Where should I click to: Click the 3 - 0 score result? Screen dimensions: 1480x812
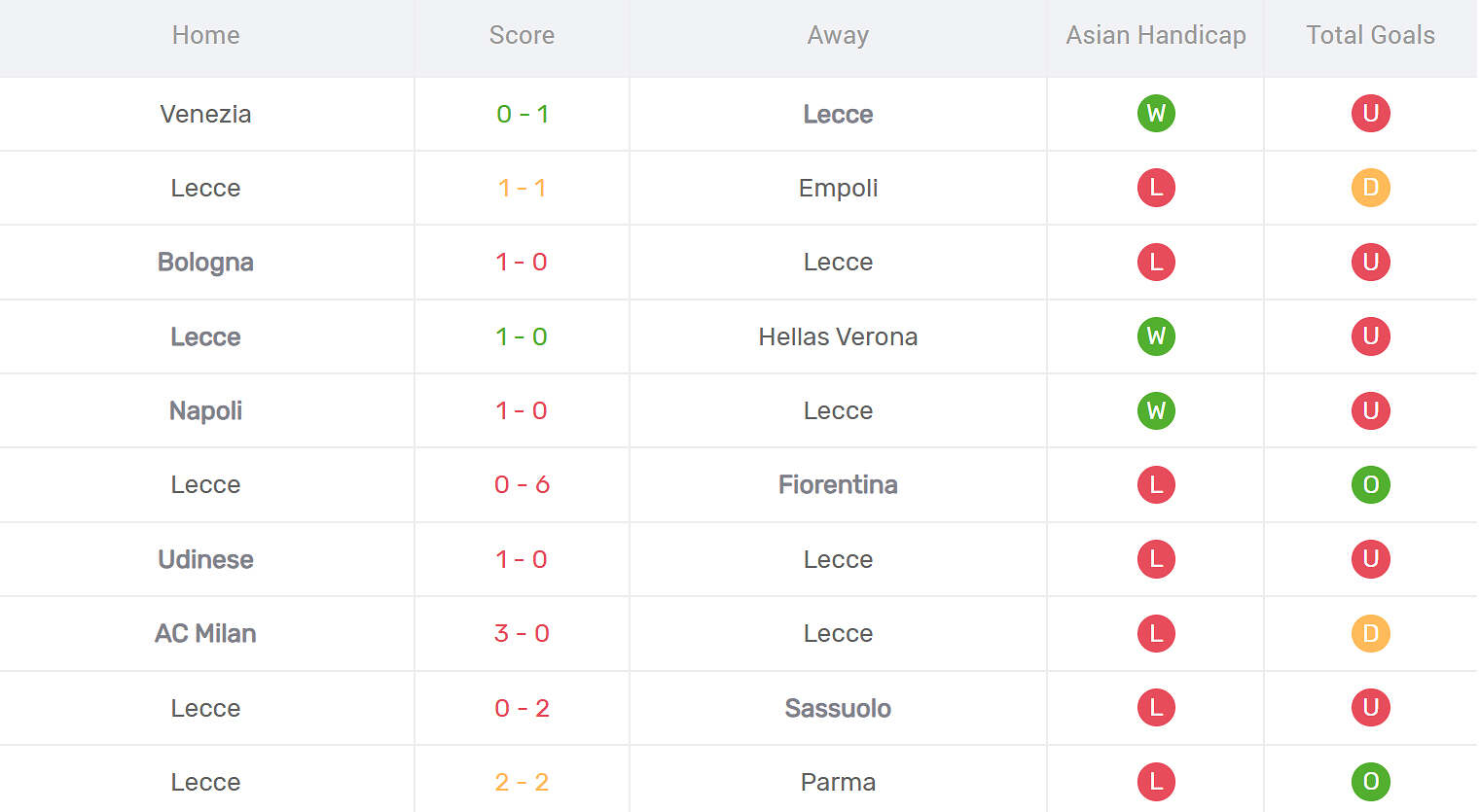click(x=522, y=633)
